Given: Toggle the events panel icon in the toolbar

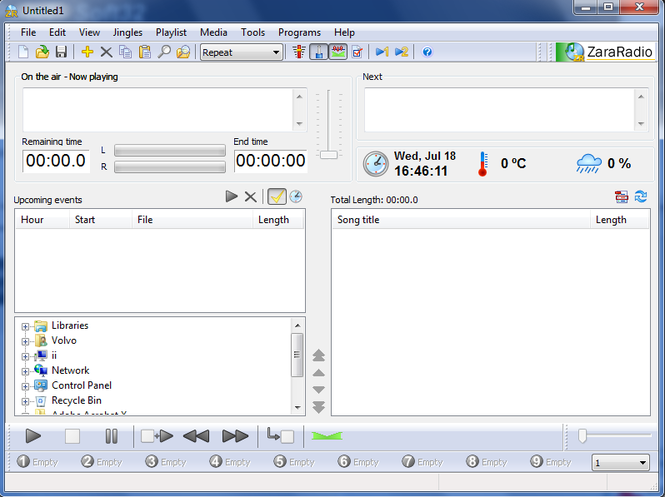Looking at the screenshot, I should coord(319,52).
